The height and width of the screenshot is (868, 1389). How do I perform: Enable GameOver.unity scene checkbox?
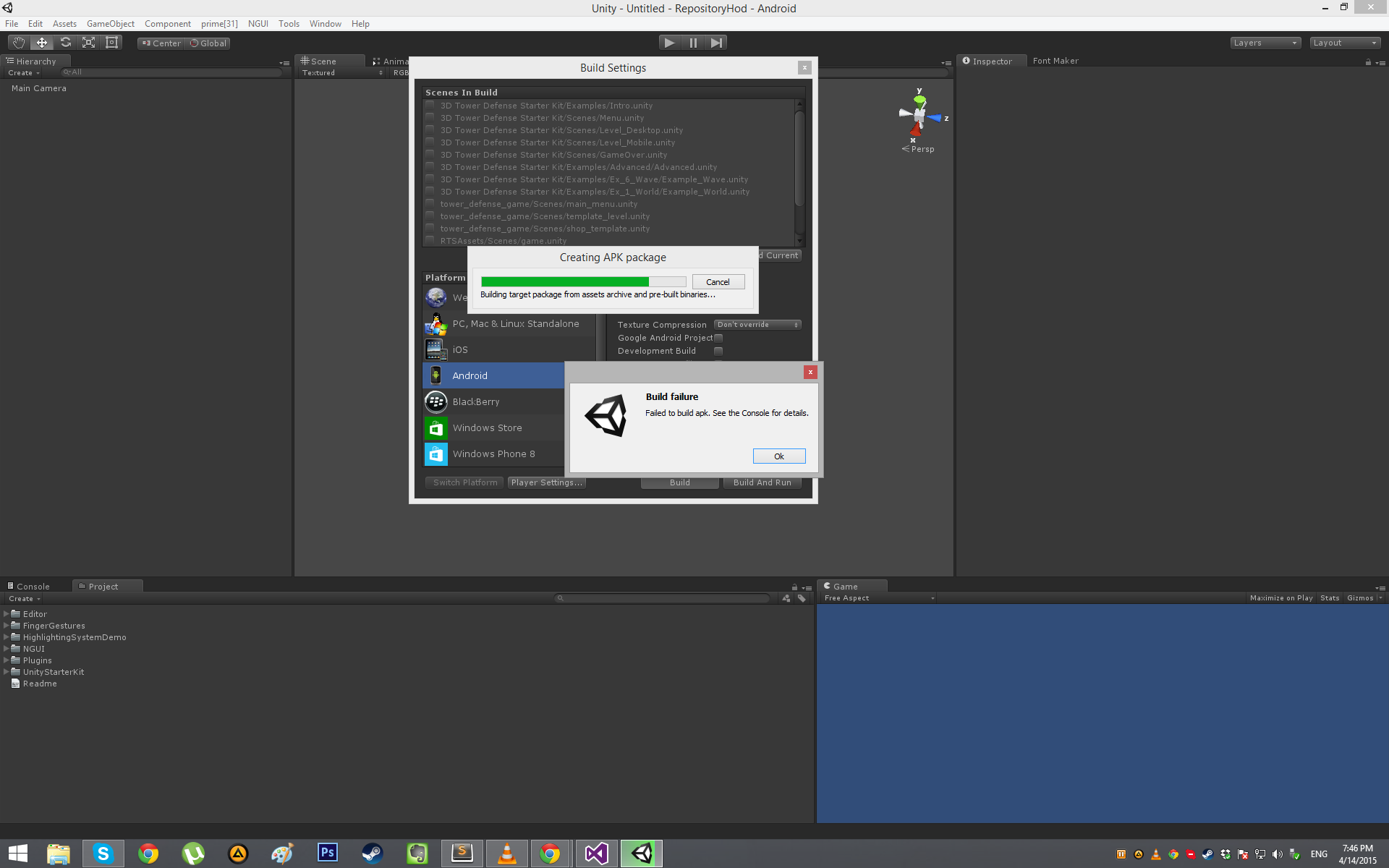tap(430, 155)
